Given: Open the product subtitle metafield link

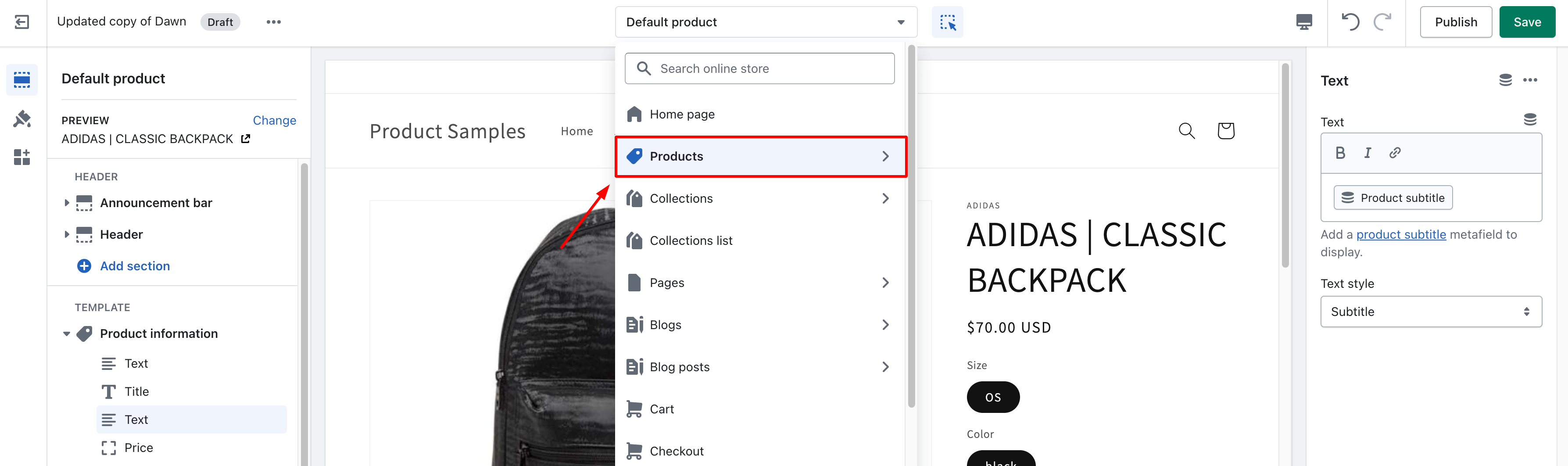Looking at the screenshot, I should [x=1400, y=234].
